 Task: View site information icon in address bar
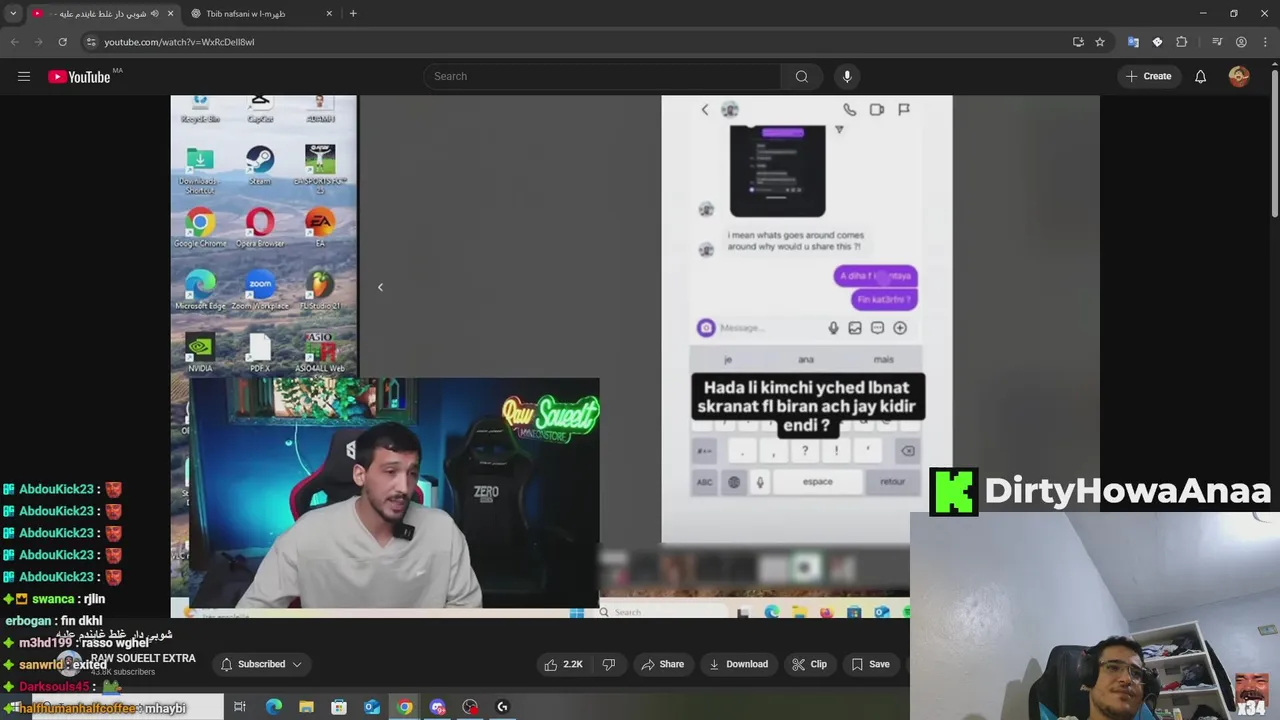[91, 42]
